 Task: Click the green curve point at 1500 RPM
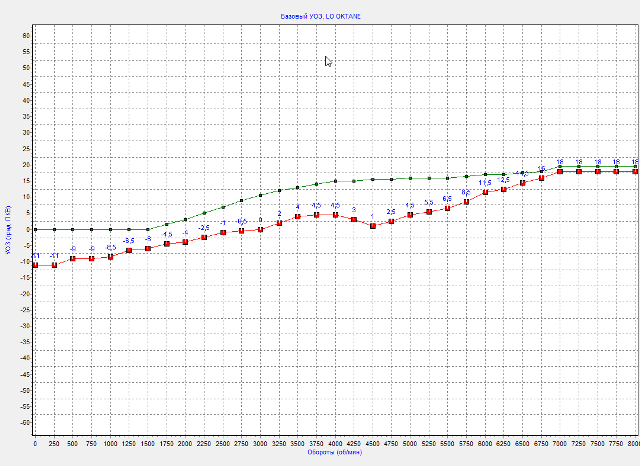(x=148, y=229)
